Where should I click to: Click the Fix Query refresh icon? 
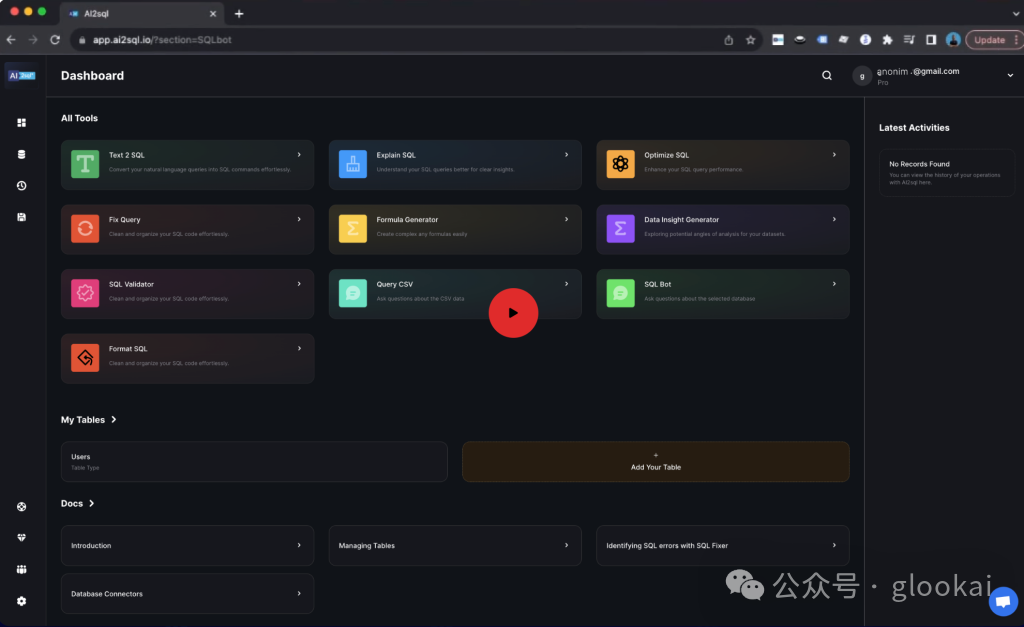pyautogui.click(x=85, y=229)
